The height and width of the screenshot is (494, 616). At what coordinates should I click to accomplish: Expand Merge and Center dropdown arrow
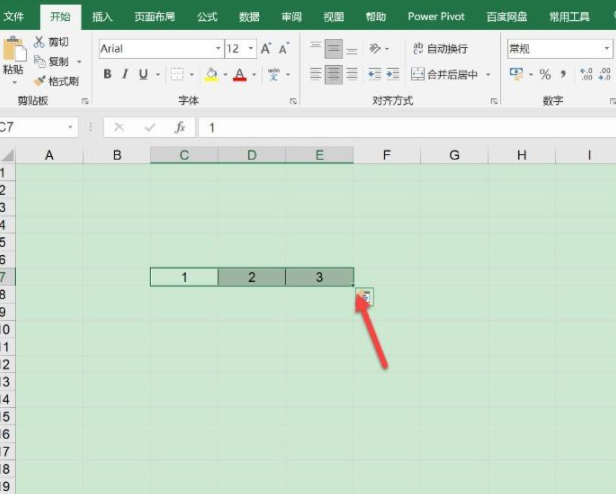click(x=488, y=74)
